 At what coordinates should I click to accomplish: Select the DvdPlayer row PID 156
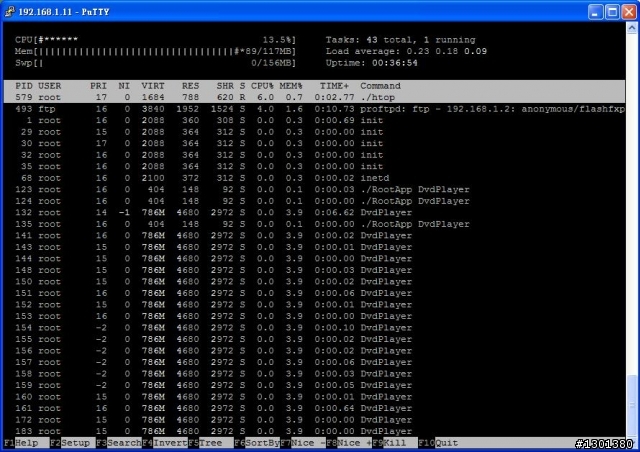314,351
